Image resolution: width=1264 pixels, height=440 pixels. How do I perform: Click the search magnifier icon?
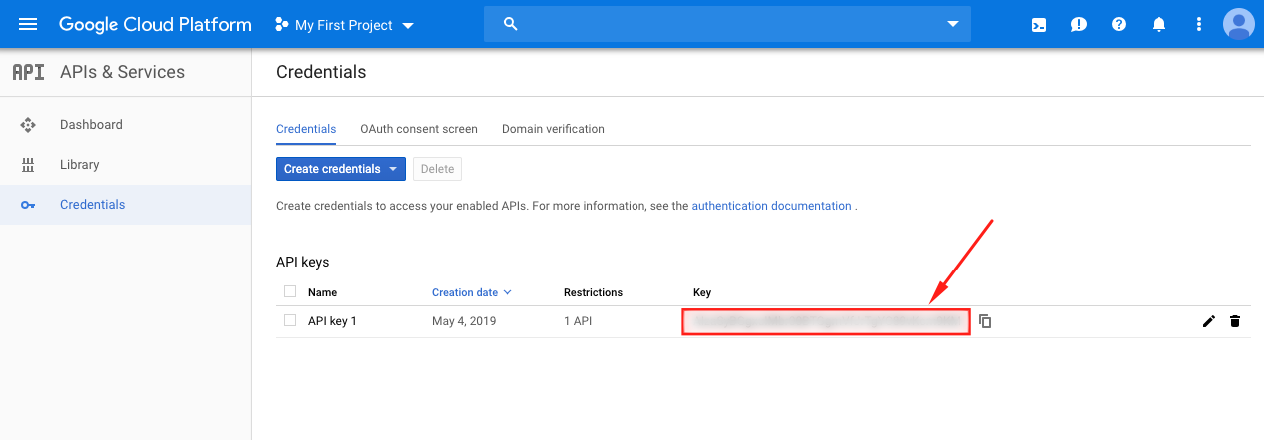[x=511, y=24]
